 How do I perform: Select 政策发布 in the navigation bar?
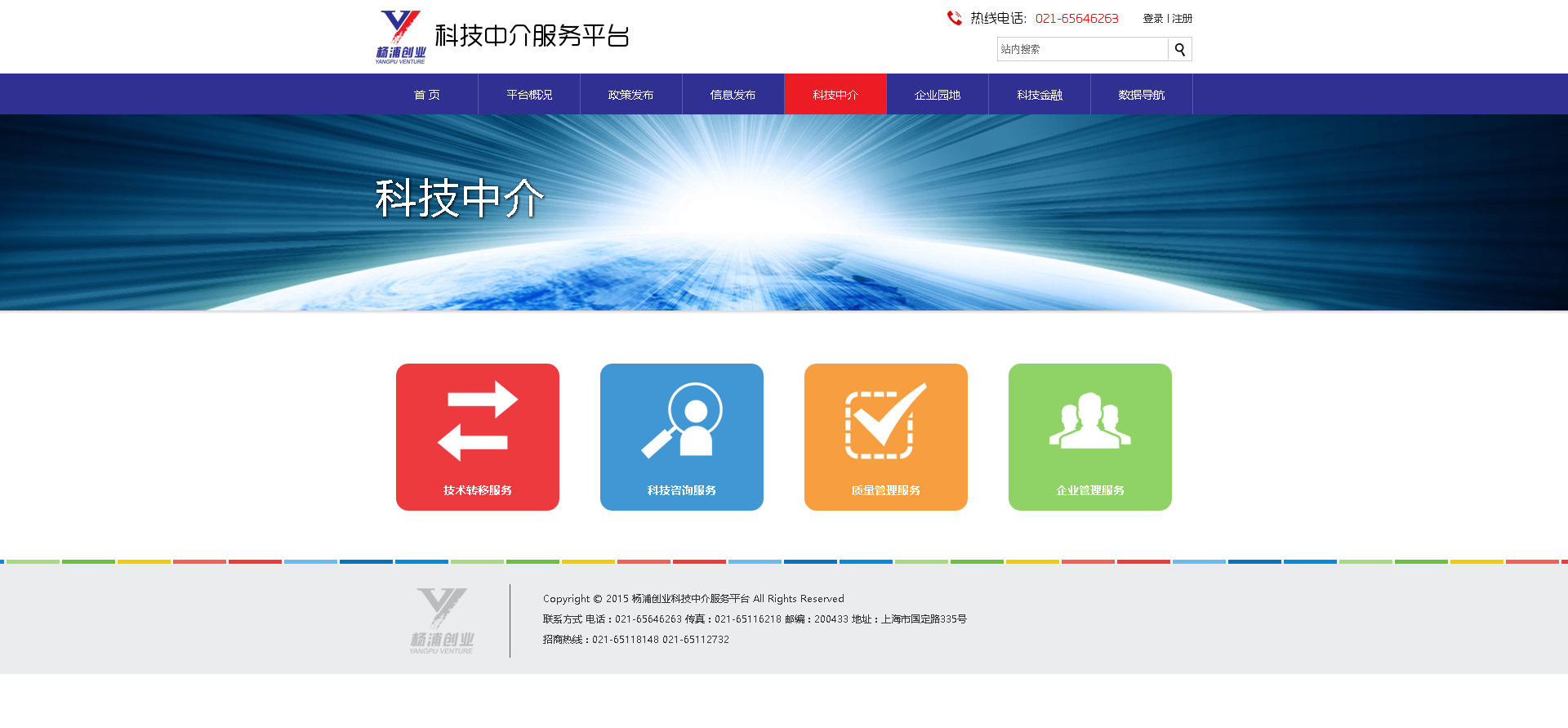[x=631, y=95]
